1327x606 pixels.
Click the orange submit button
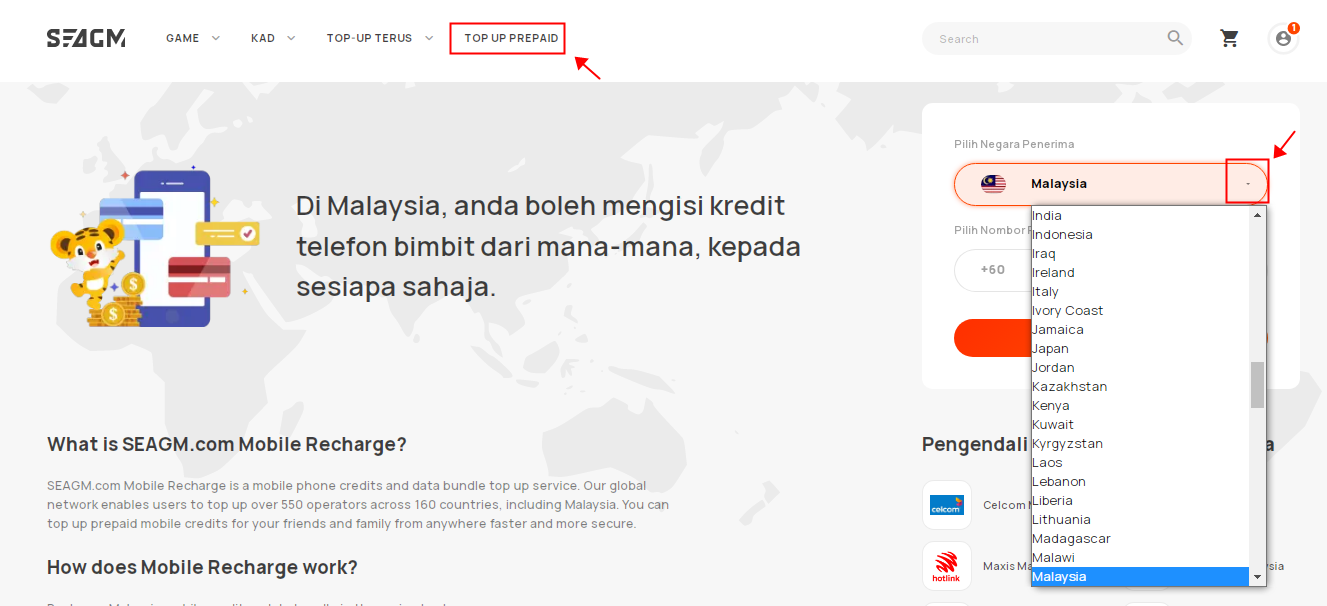click(x=992, y=338)
